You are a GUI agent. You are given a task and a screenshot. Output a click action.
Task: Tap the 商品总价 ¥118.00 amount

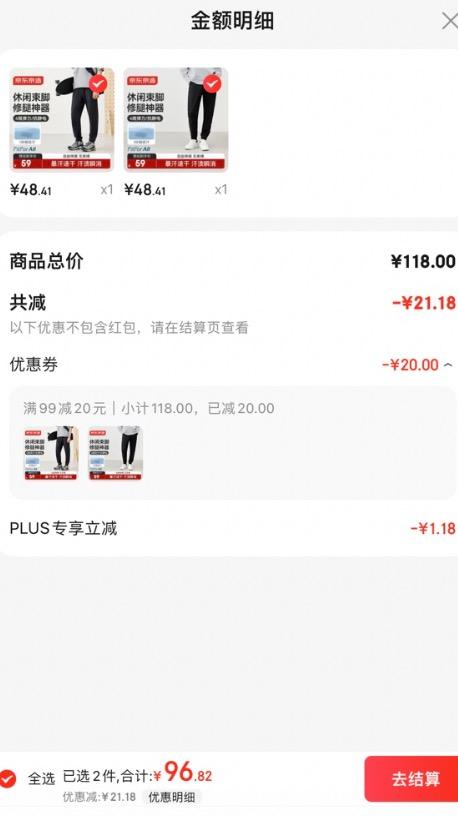tap(423, 261)
